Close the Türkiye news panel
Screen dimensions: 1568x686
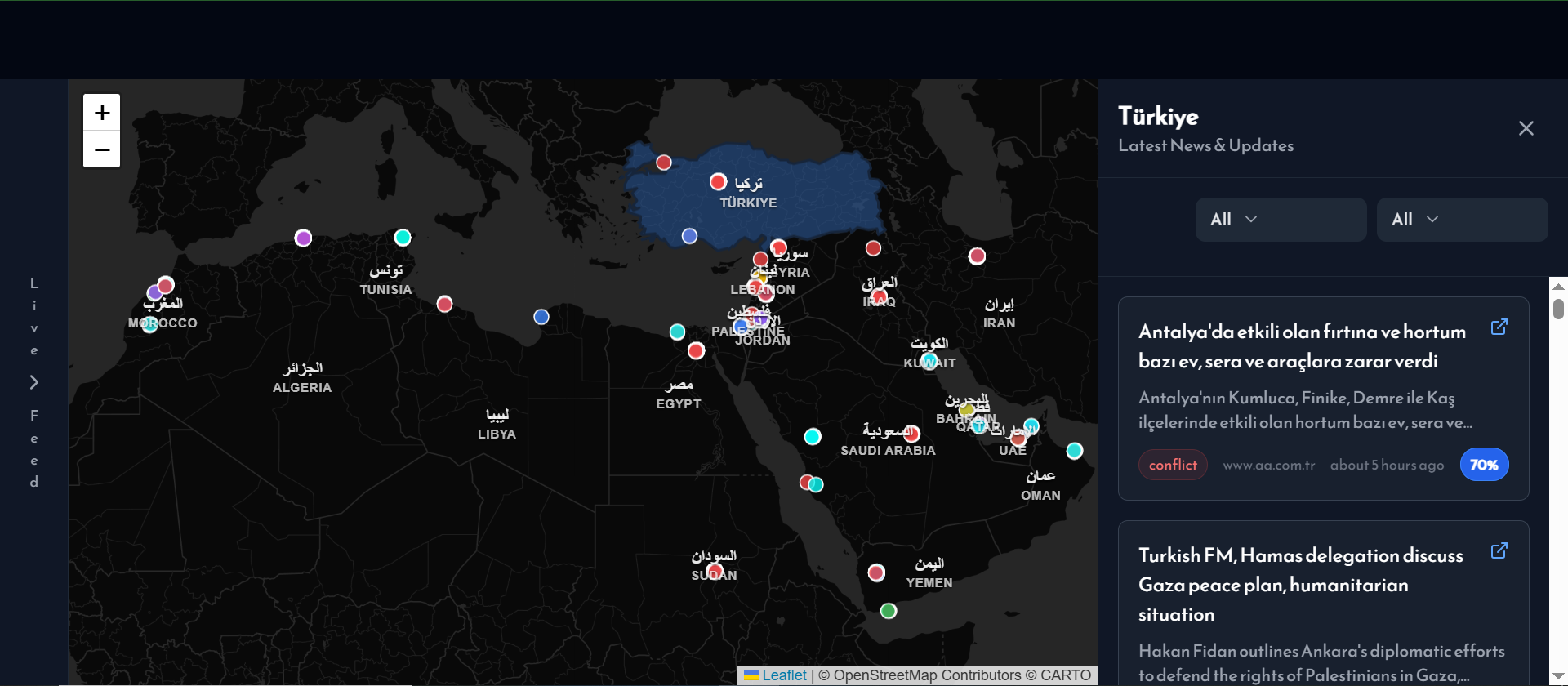[1526, 128]
